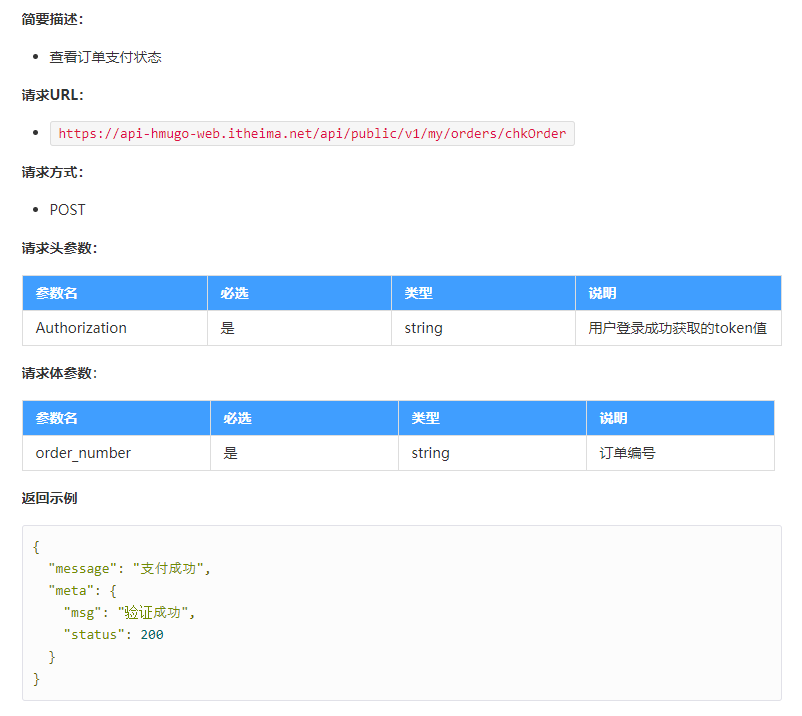This screenshot has width=802, height=716.
Task: Select the POST request method text
Action: [x=68, y=210]
